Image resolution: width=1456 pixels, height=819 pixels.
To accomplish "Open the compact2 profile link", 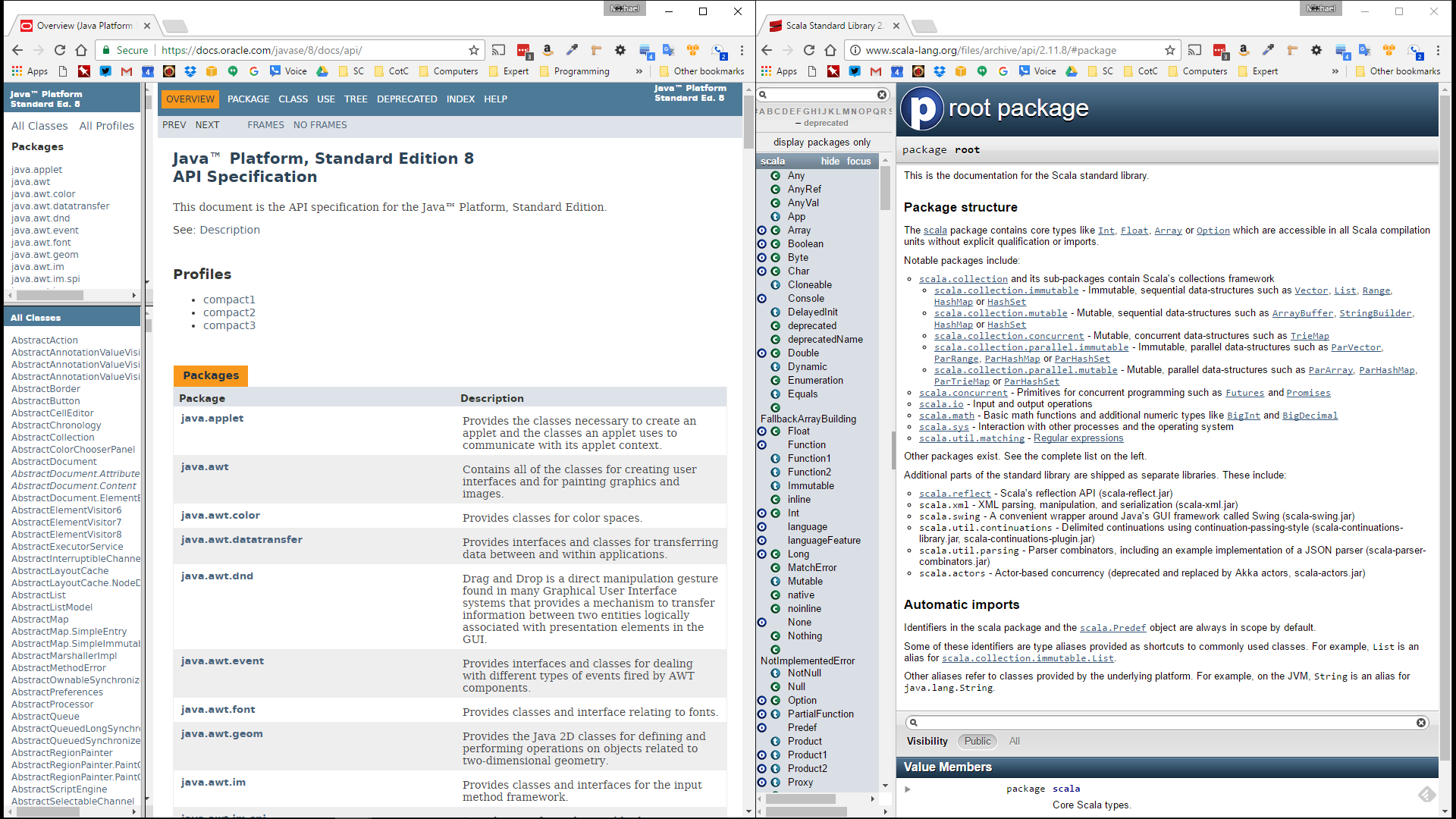I will coord(229,312).
